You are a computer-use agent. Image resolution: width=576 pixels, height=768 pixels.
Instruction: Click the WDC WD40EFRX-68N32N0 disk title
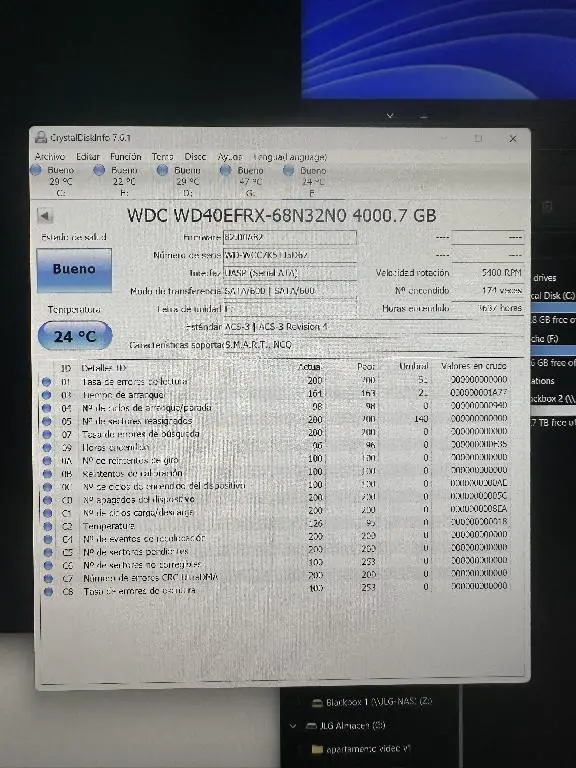(x=282, y=216)
